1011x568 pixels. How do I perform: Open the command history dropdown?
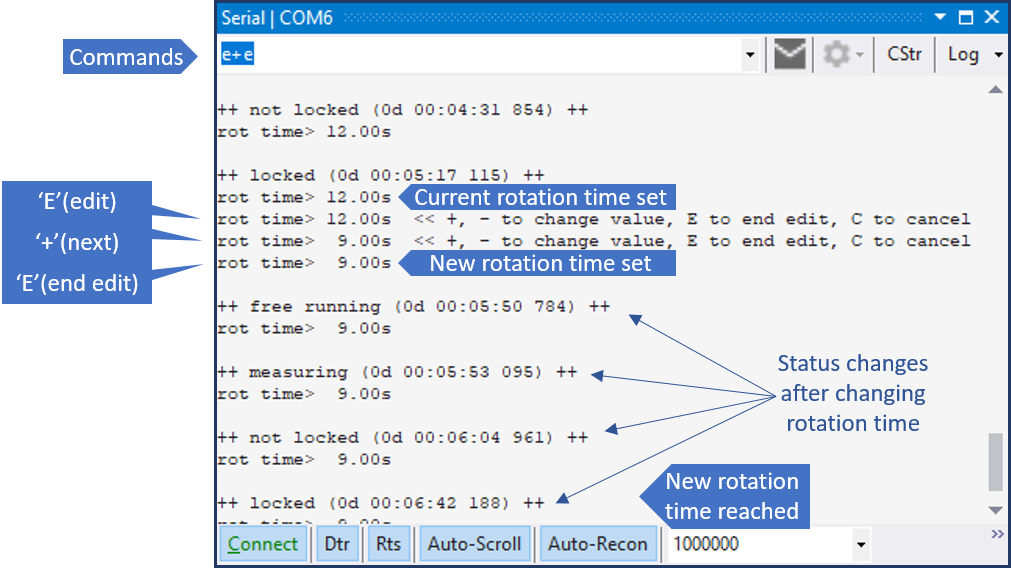point(750,55)
